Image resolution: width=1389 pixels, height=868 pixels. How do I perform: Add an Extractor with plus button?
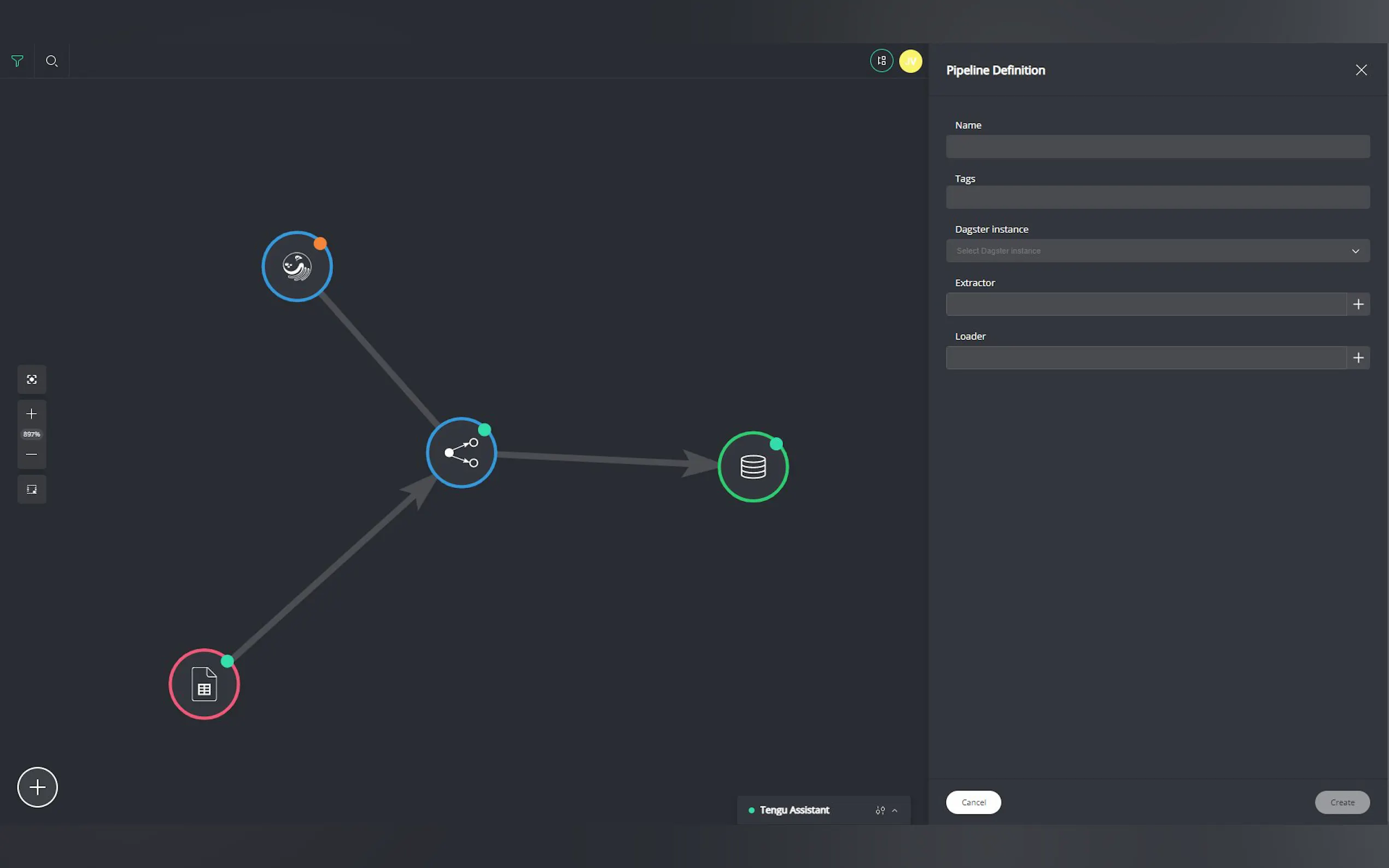1358,304
